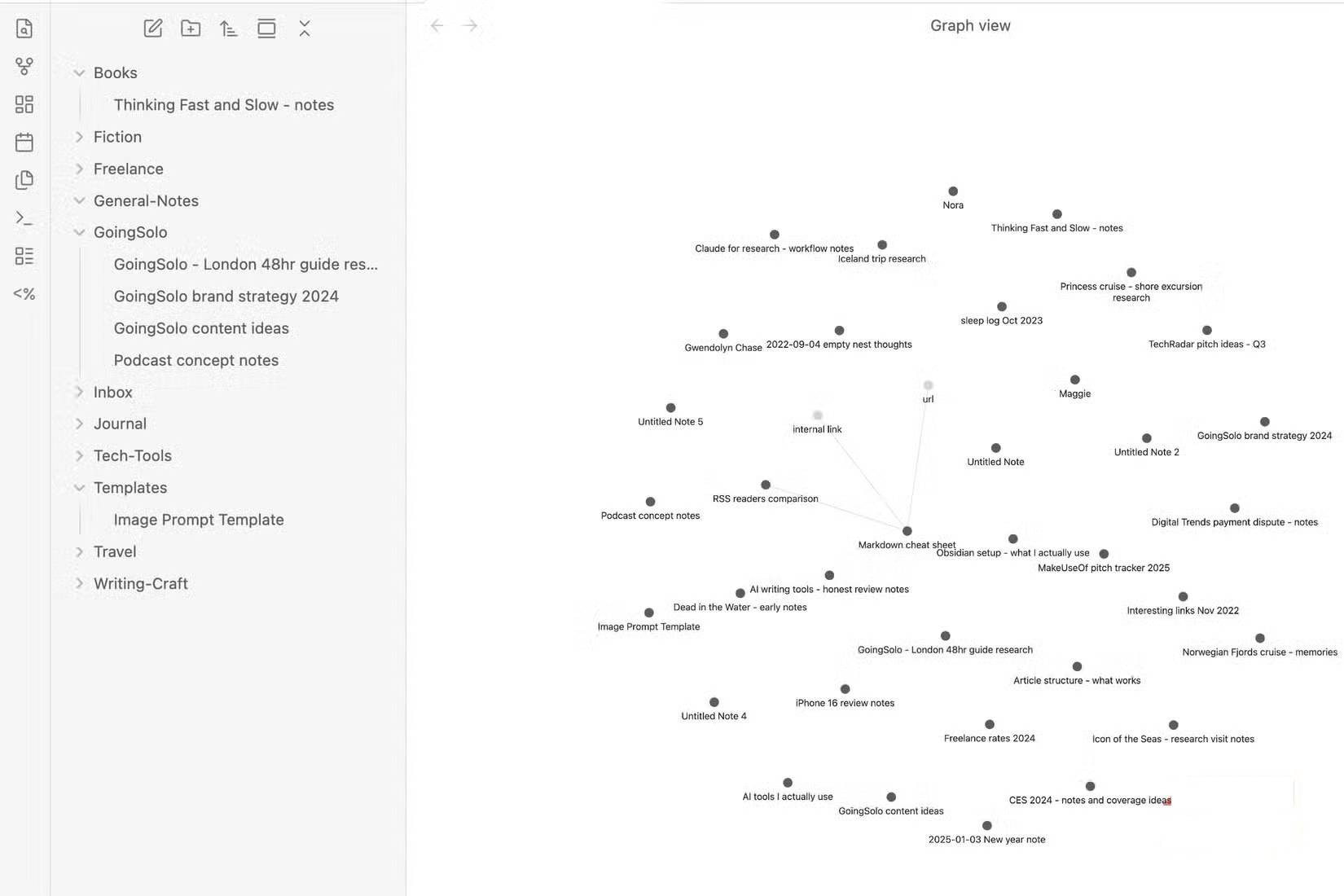Open the Templater code icon in left ribbon
Image resolution: width=1344 pixels, height=896 pixels.
point(24,294)
